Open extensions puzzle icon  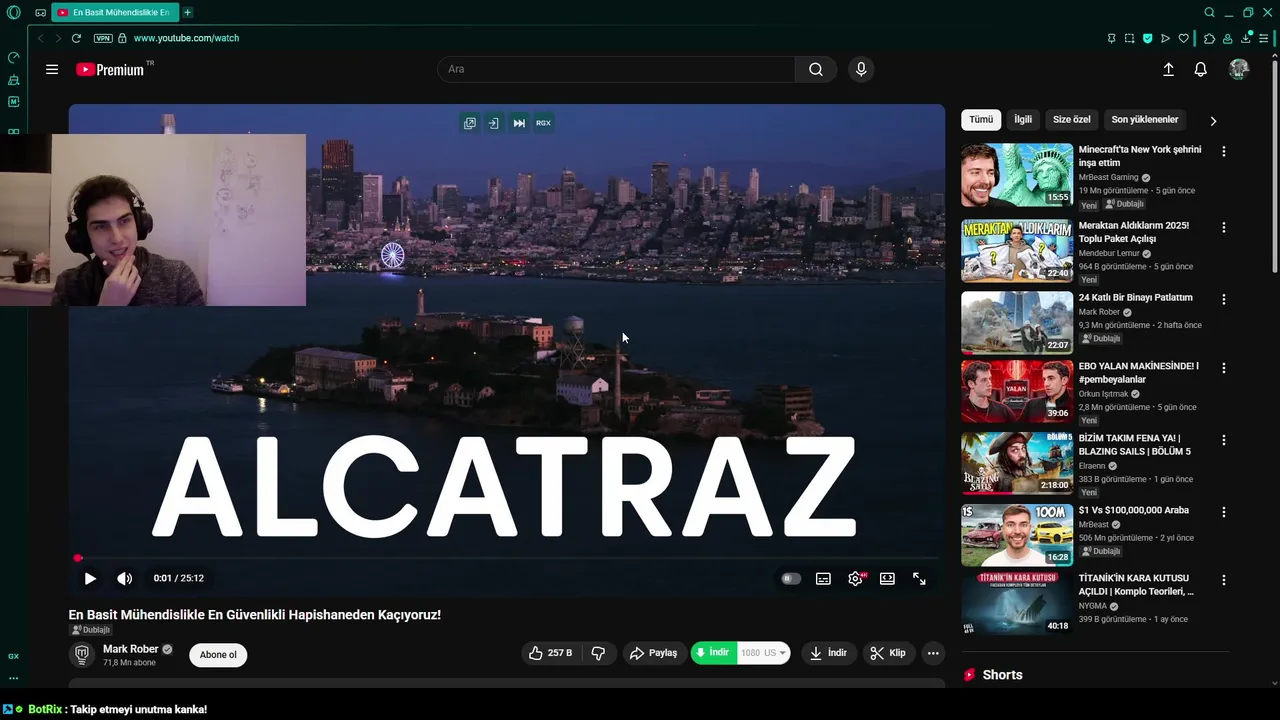click(1209, 38)
